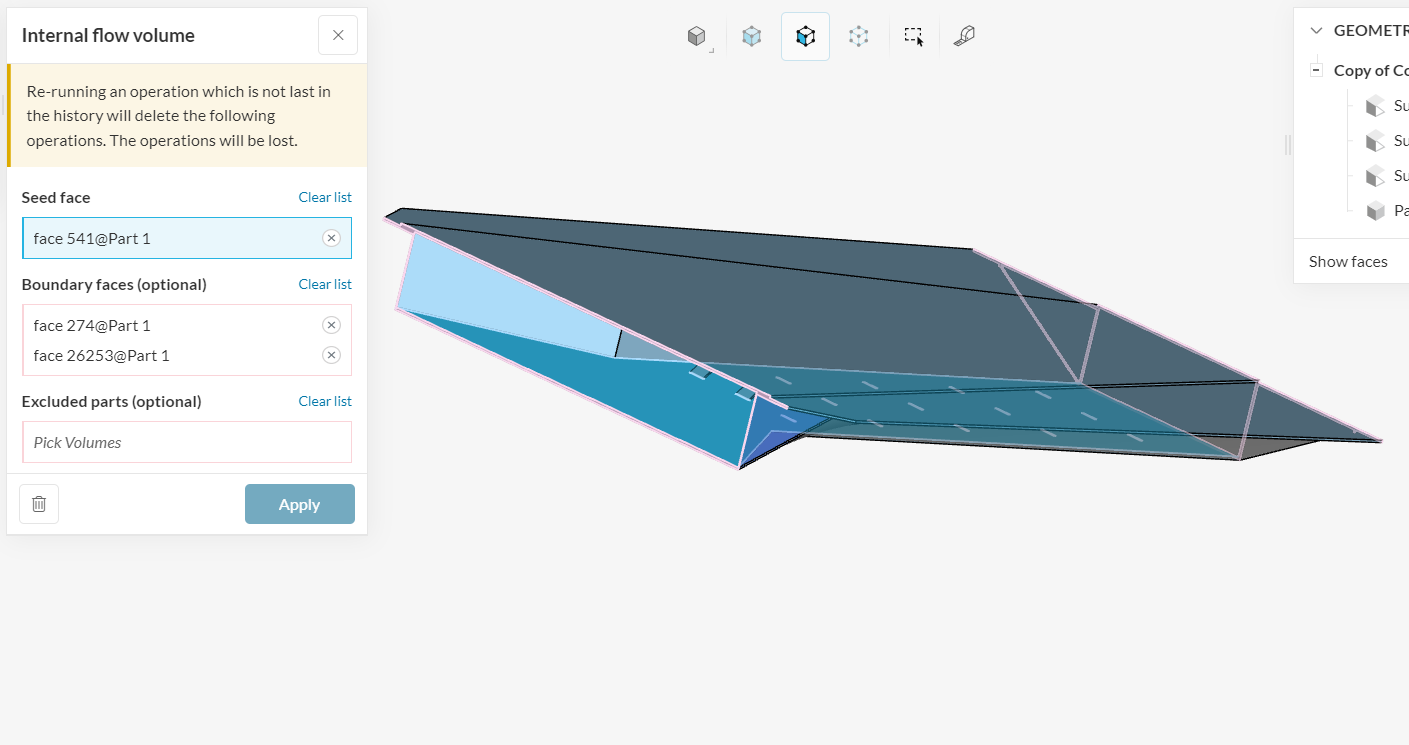Open the tape measure tool
Viewport: 1409px width, 745px height.
964,37
